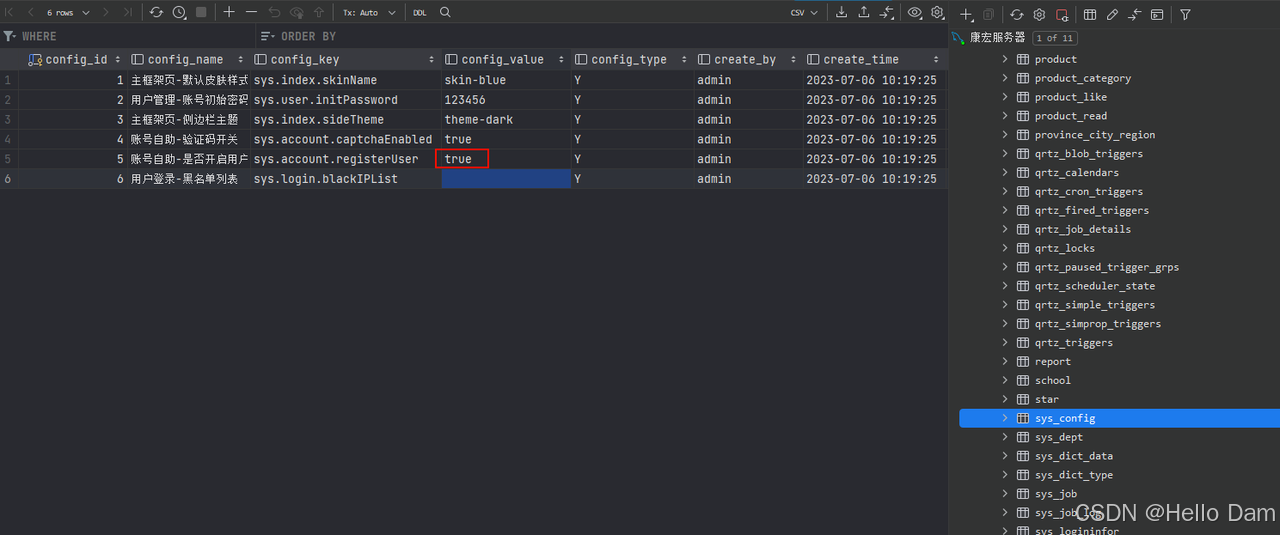Go to the previous page of rows

point(31,12)
